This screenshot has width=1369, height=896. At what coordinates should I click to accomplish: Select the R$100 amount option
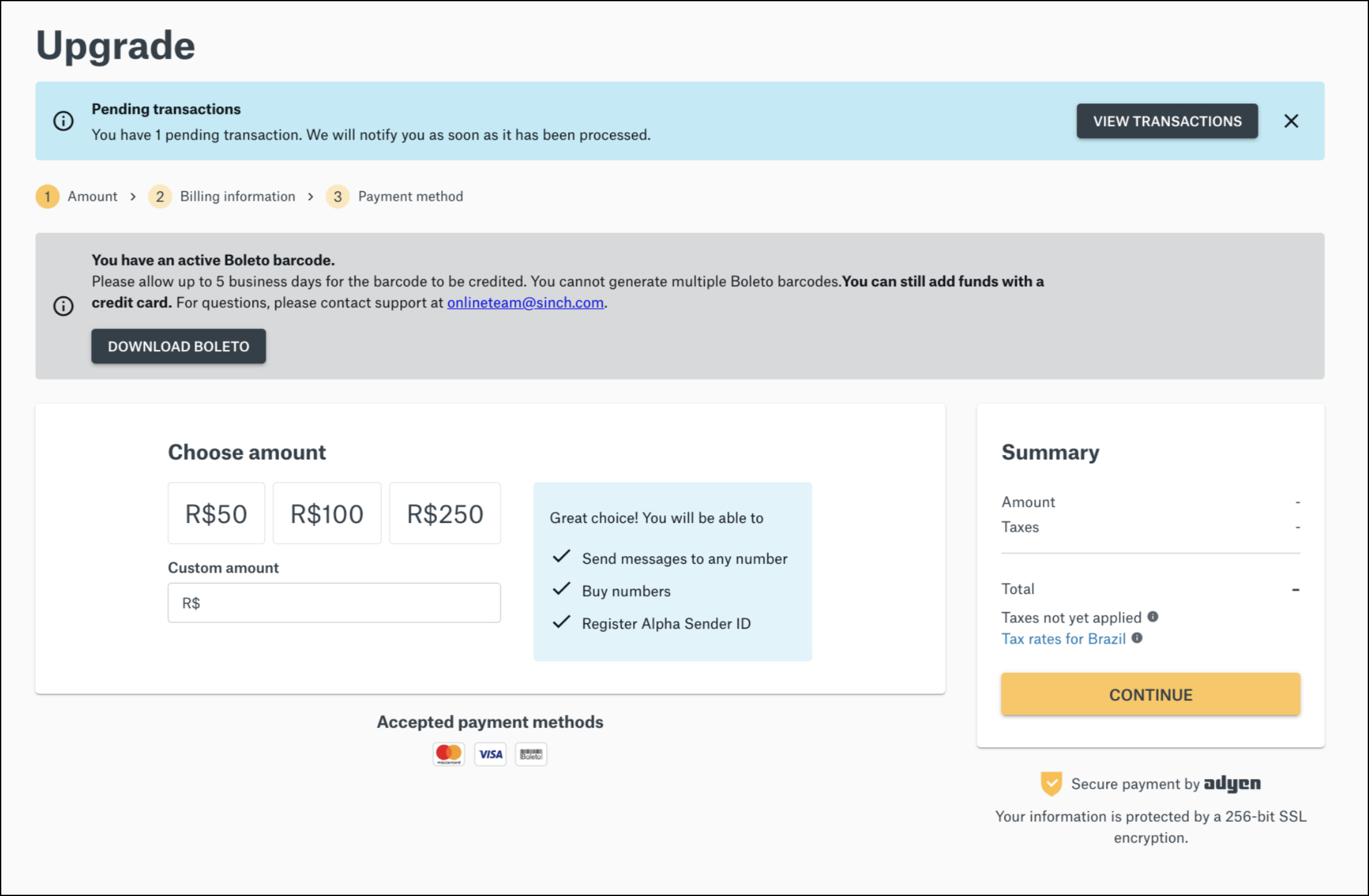click(327, 513)
